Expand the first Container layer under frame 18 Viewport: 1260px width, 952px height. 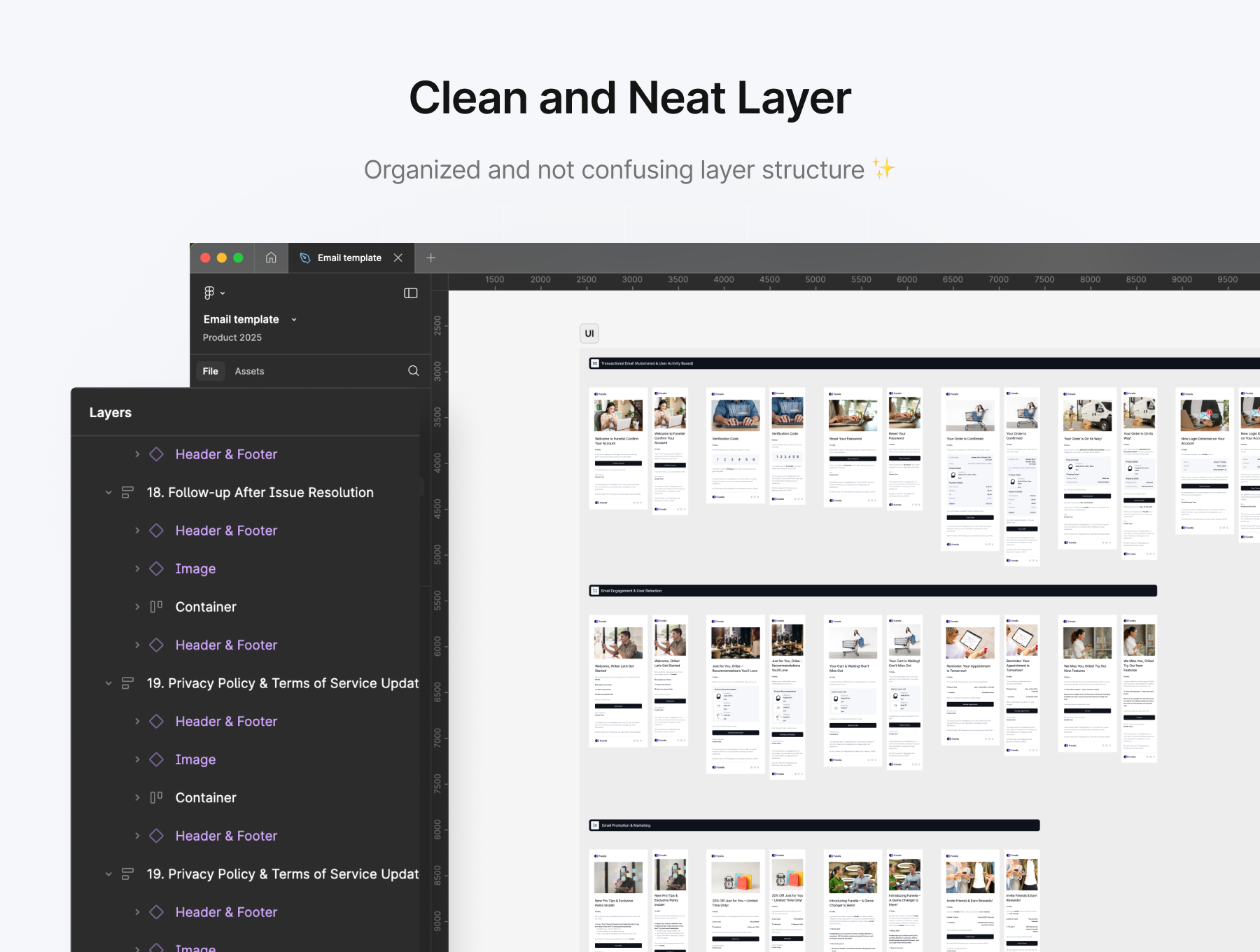click(137, 607)
